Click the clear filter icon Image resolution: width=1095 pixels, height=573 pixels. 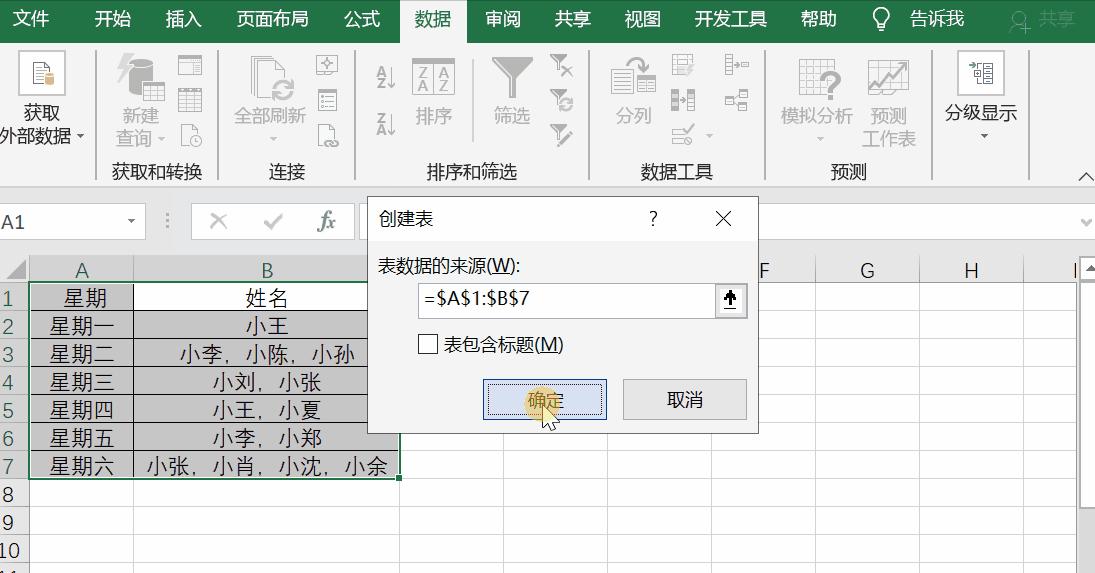pyautogui.click(x=561, y=66)
